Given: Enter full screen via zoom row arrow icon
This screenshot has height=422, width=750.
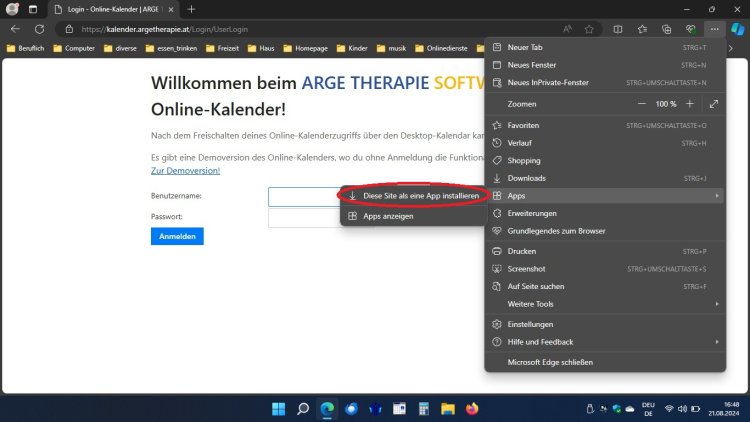Looking at the screenshot, I should click(714, 104).
